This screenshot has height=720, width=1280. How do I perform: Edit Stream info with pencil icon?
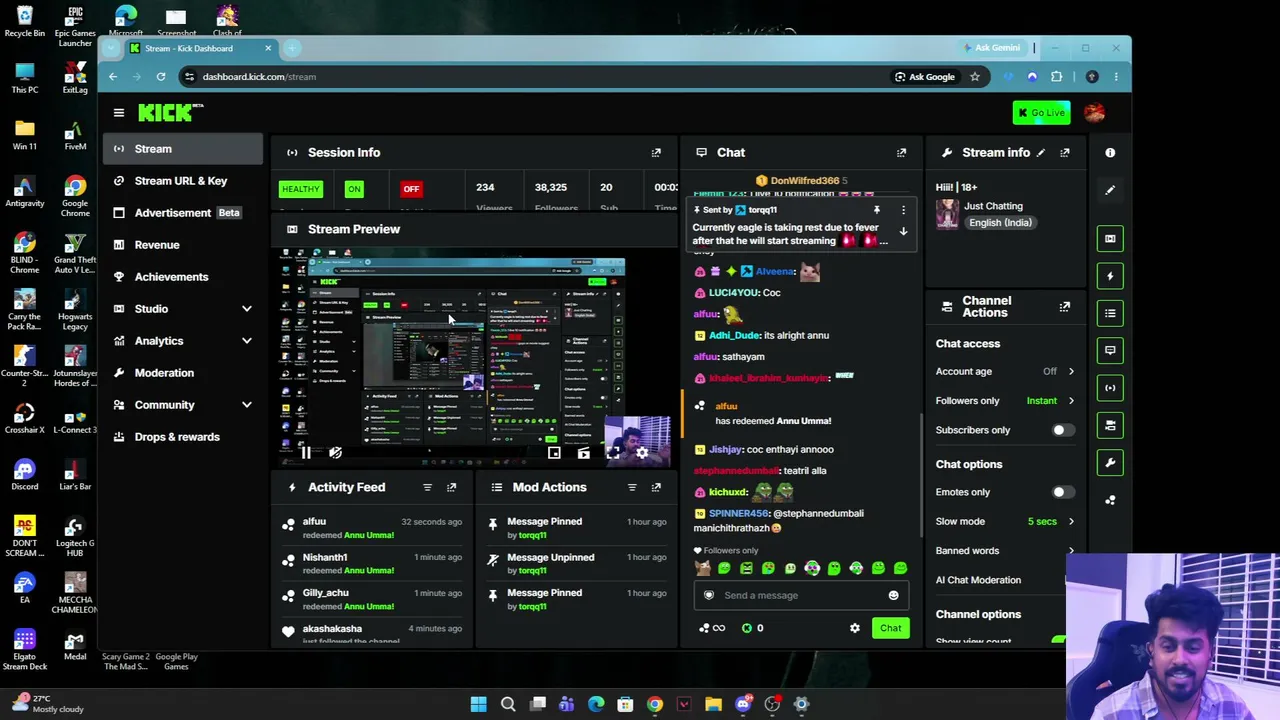[1040, 153]
